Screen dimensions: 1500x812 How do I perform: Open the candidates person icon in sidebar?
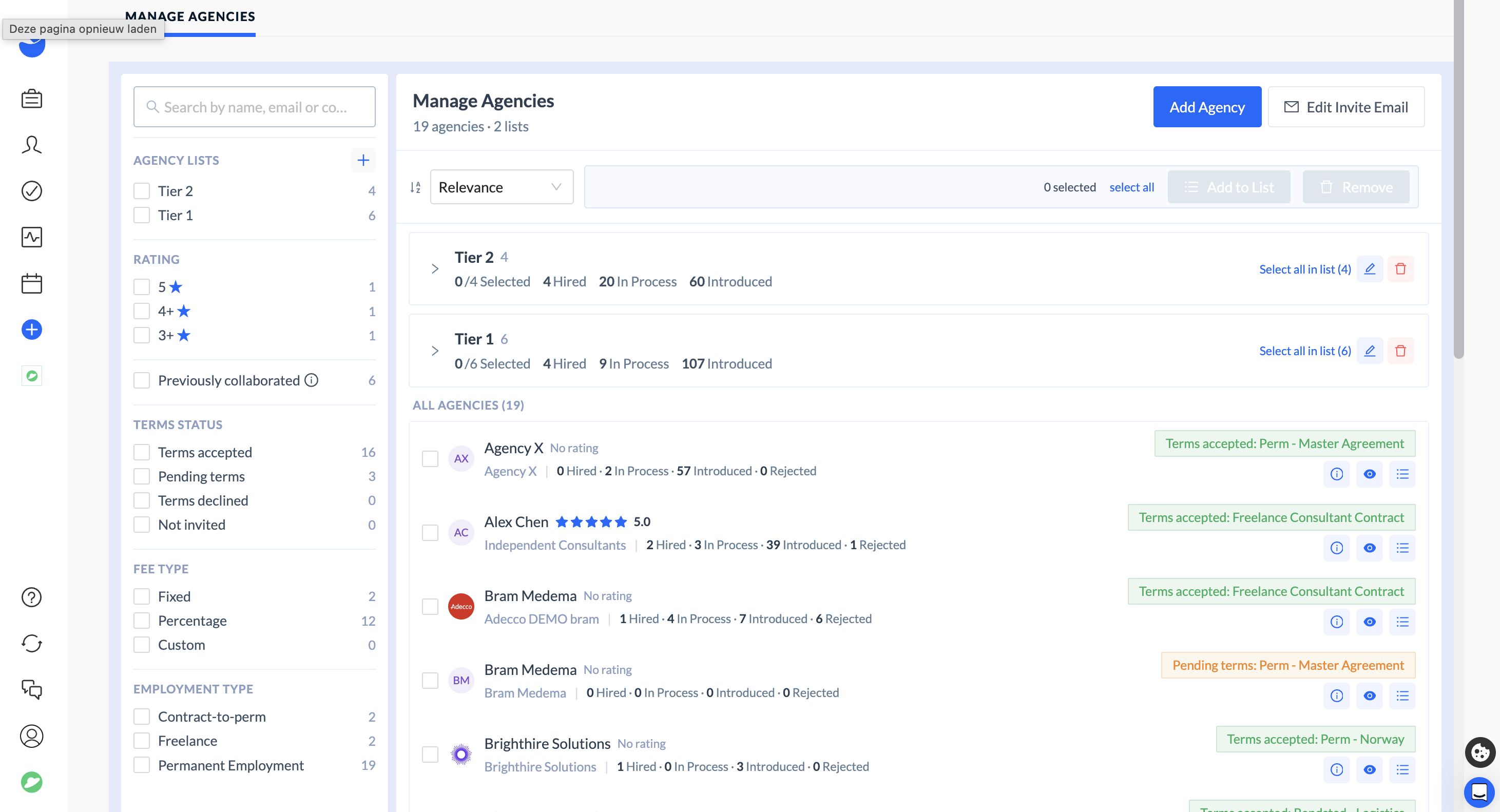[x=31, y=144]
